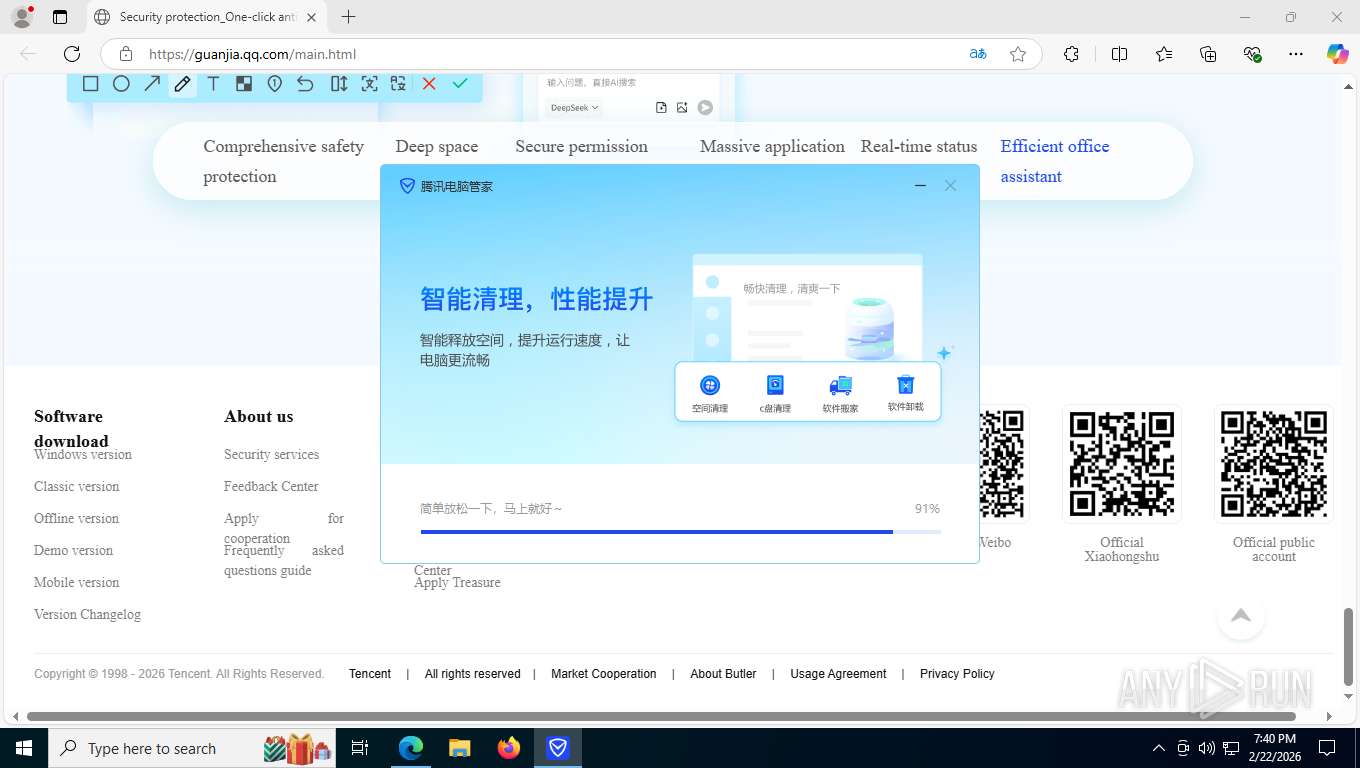Open browser extensions puzzle icon

[1071, 54]
